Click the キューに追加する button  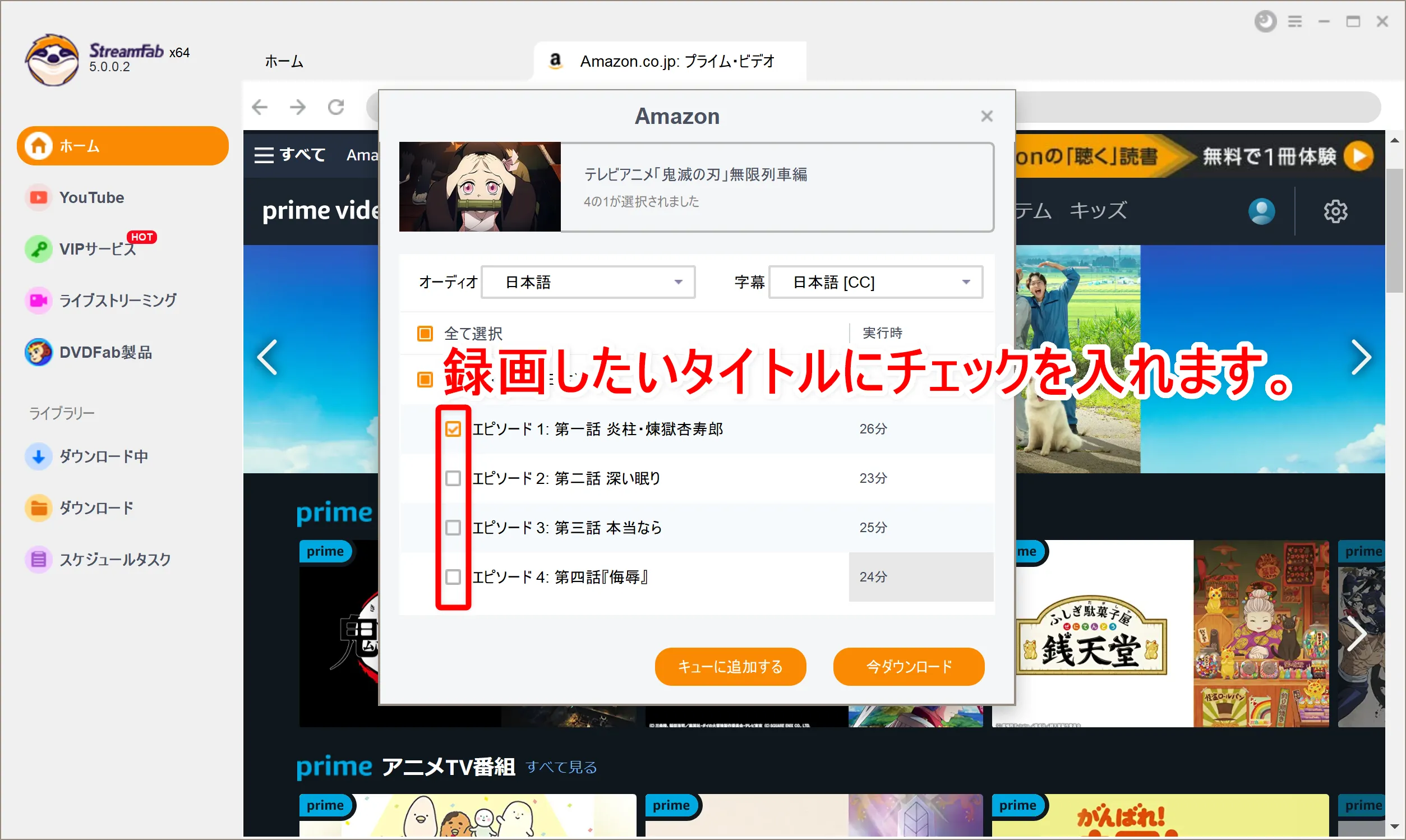tap(730, 667)
